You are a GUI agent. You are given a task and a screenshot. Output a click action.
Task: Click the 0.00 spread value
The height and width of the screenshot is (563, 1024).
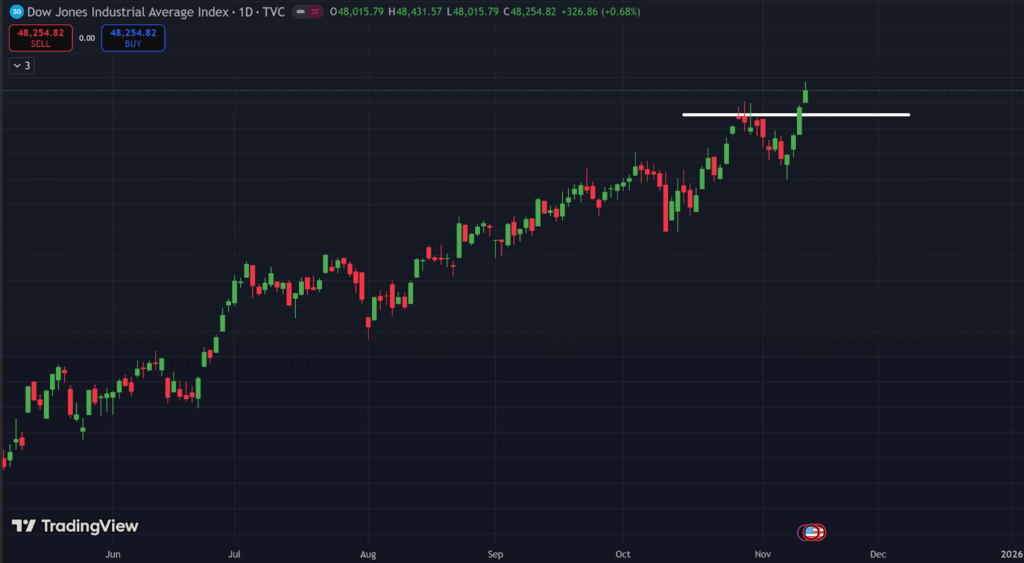pyautogui.click(x=87, y=38)
